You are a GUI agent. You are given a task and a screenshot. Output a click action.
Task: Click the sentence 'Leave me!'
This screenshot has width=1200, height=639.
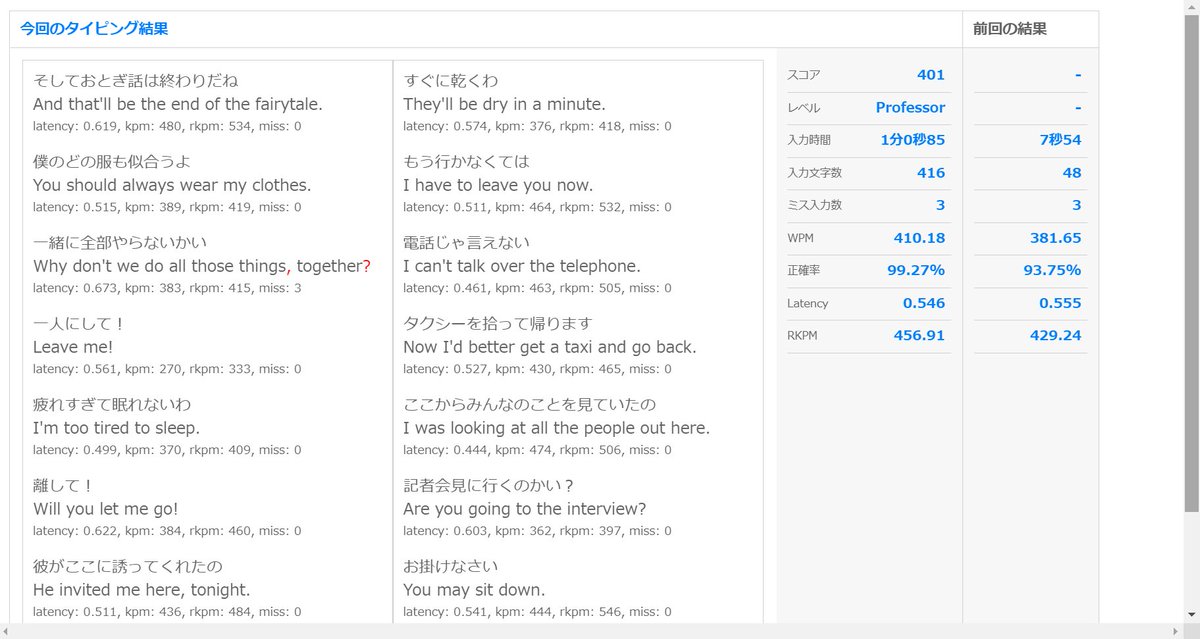[73, 347]
